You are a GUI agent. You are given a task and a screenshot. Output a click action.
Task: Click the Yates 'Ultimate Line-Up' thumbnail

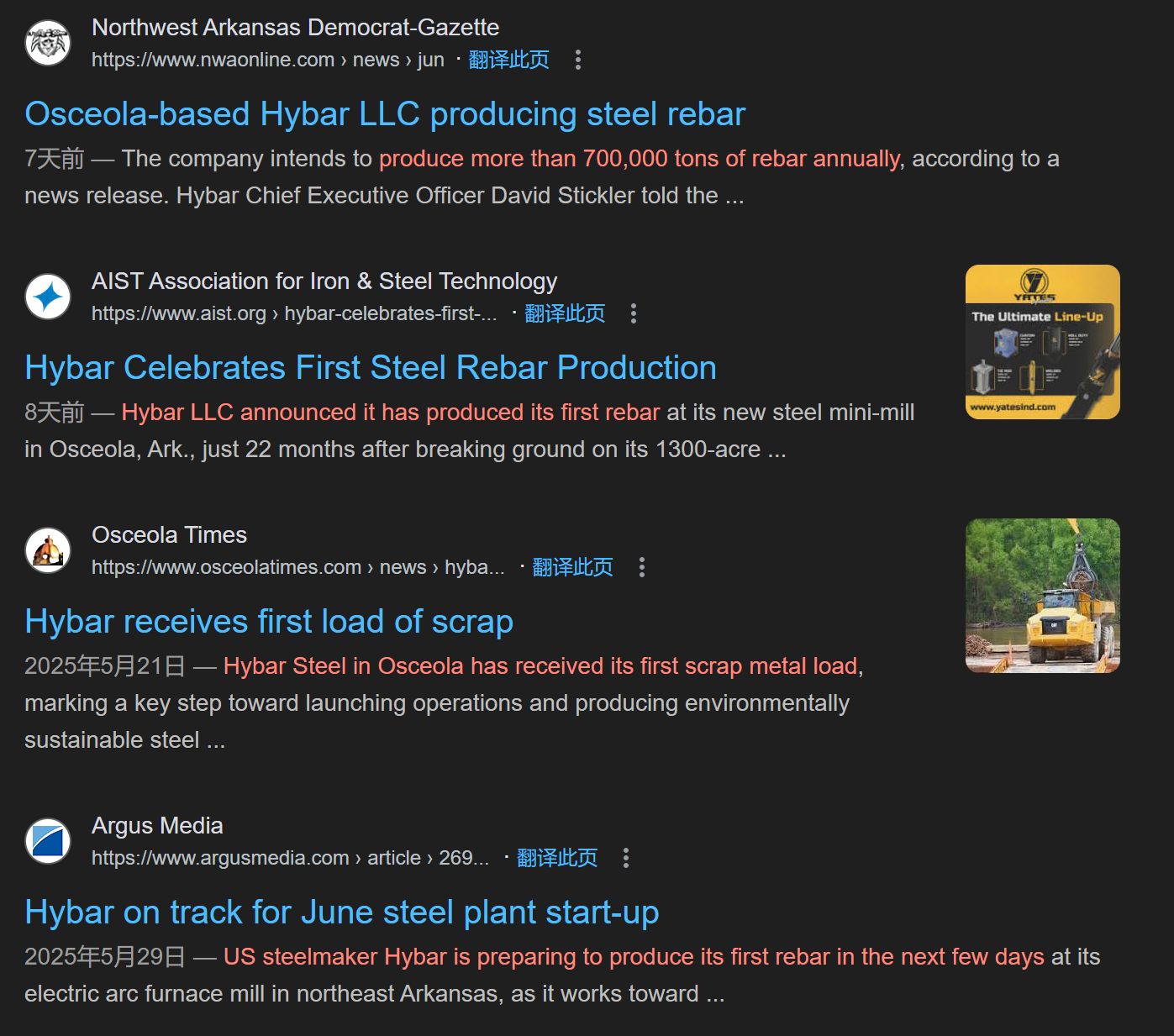pyautogui.click(x=1043, y=342)
